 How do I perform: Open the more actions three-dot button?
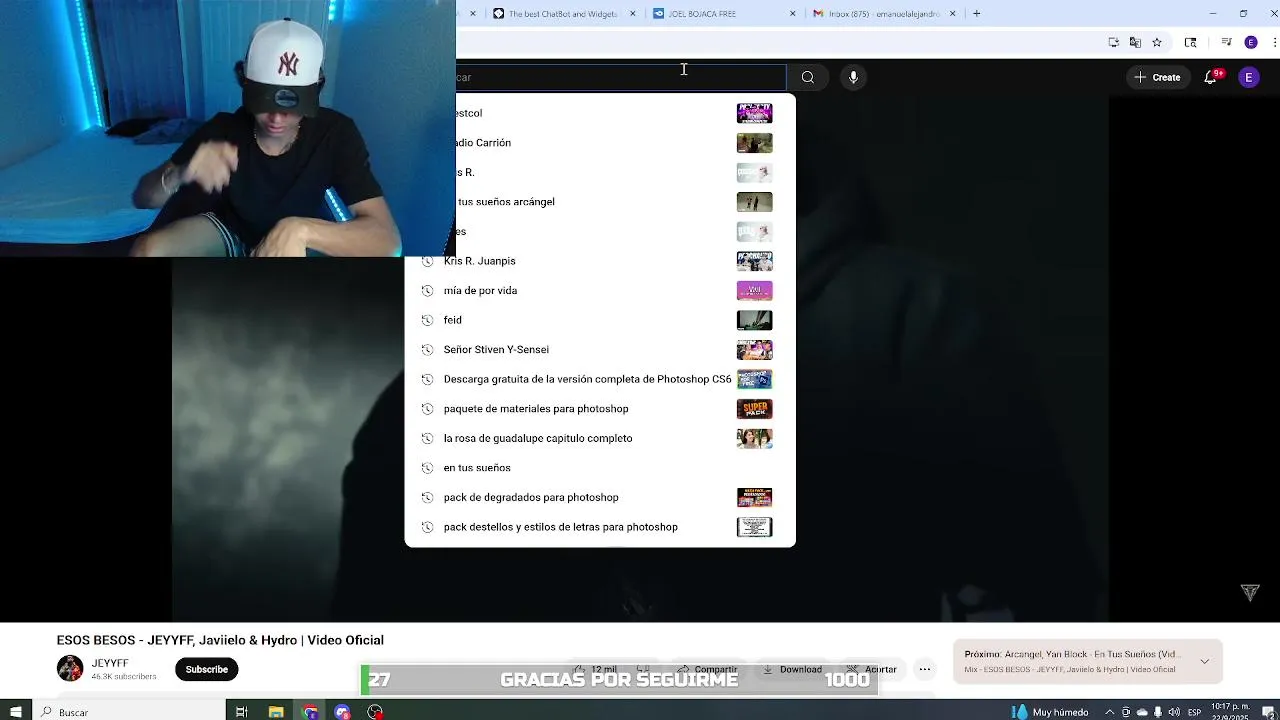point(925,669)
